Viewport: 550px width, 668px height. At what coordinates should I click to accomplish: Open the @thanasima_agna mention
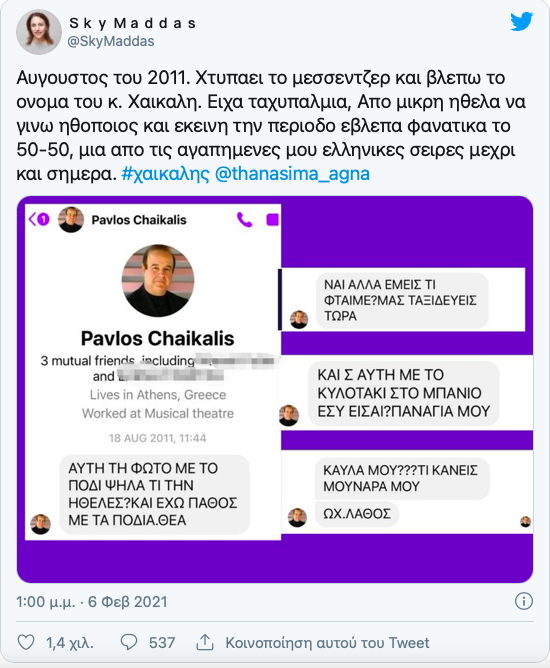pos(292,174)
